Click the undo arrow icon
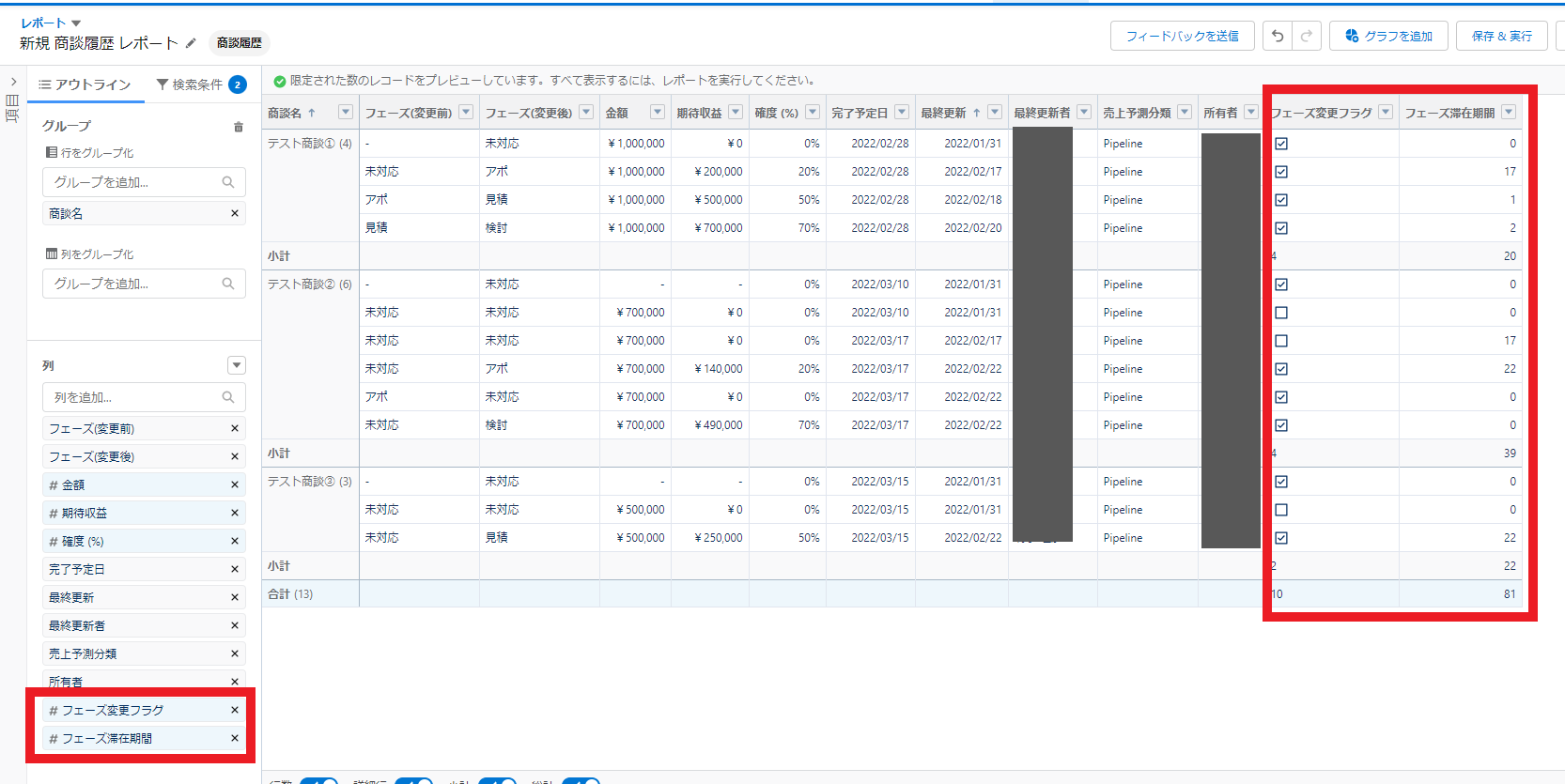 tap(1278, 36)
